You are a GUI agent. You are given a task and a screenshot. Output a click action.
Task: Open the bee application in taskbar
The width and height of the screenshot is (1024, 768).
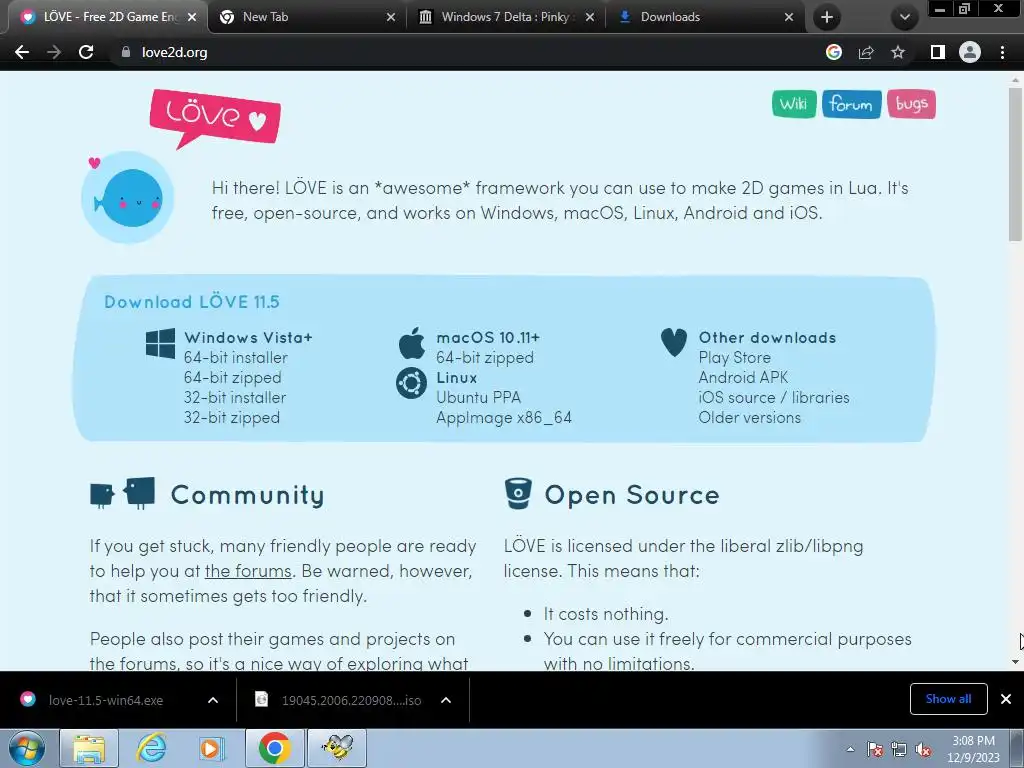(x=337, y=748)
